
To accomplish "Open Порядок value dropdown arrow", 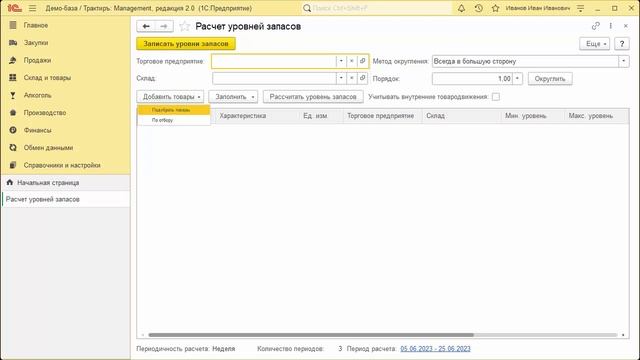I will pyautogui.click(x=517, y=78).
